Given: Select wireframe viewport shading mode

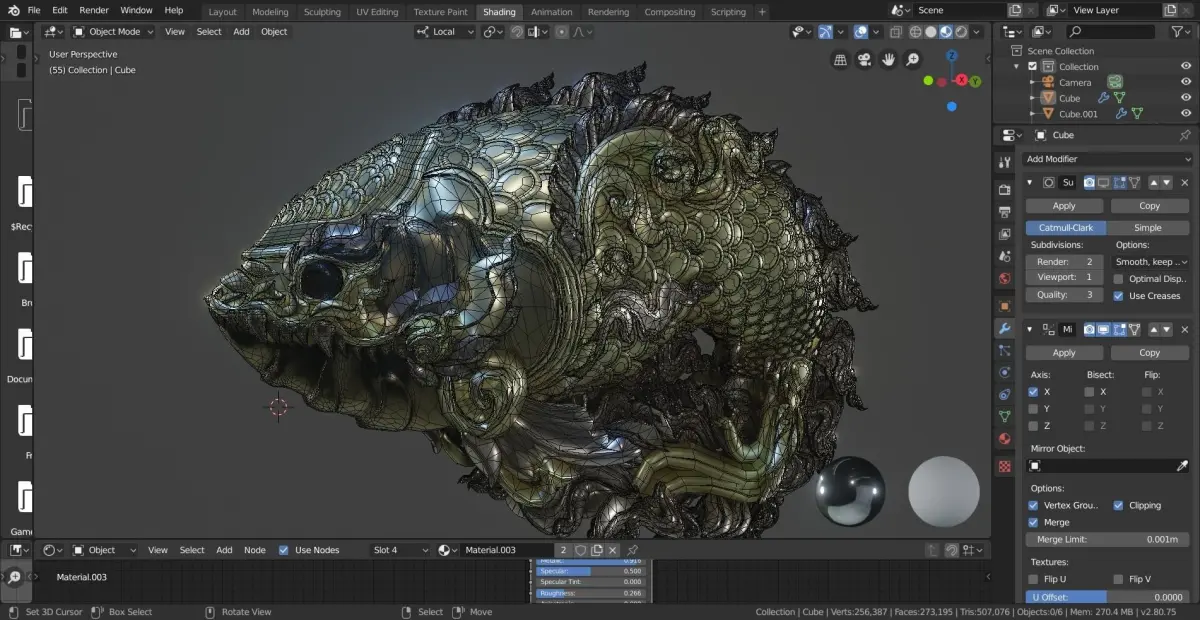Looking at the screenshot, I should click(915, 32).
